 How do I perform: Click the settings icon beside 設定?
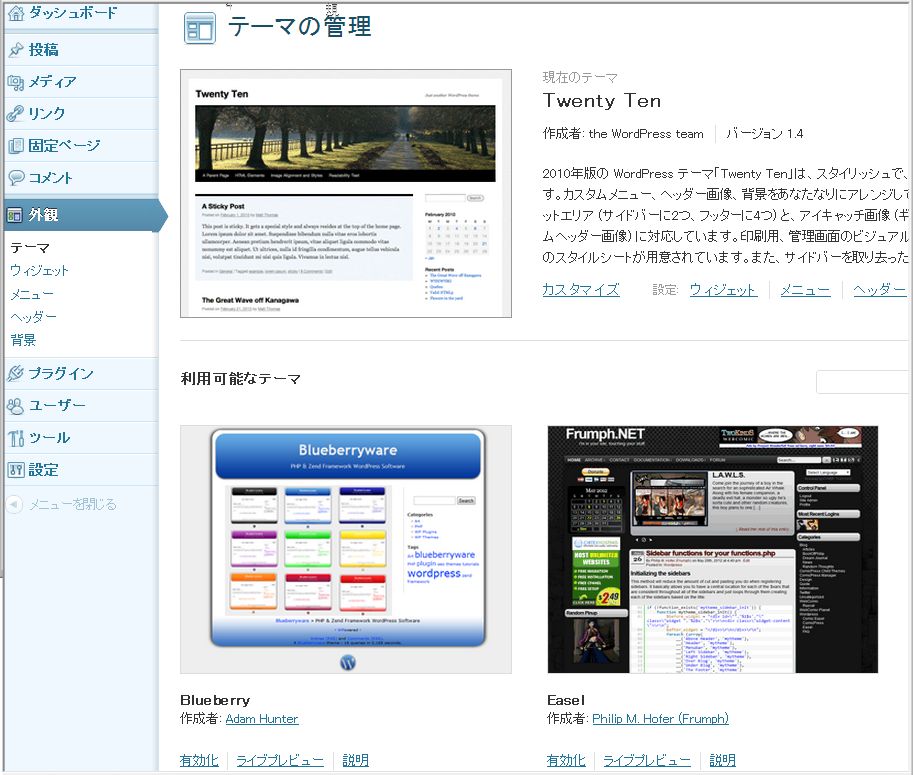(x=15, y=470)
